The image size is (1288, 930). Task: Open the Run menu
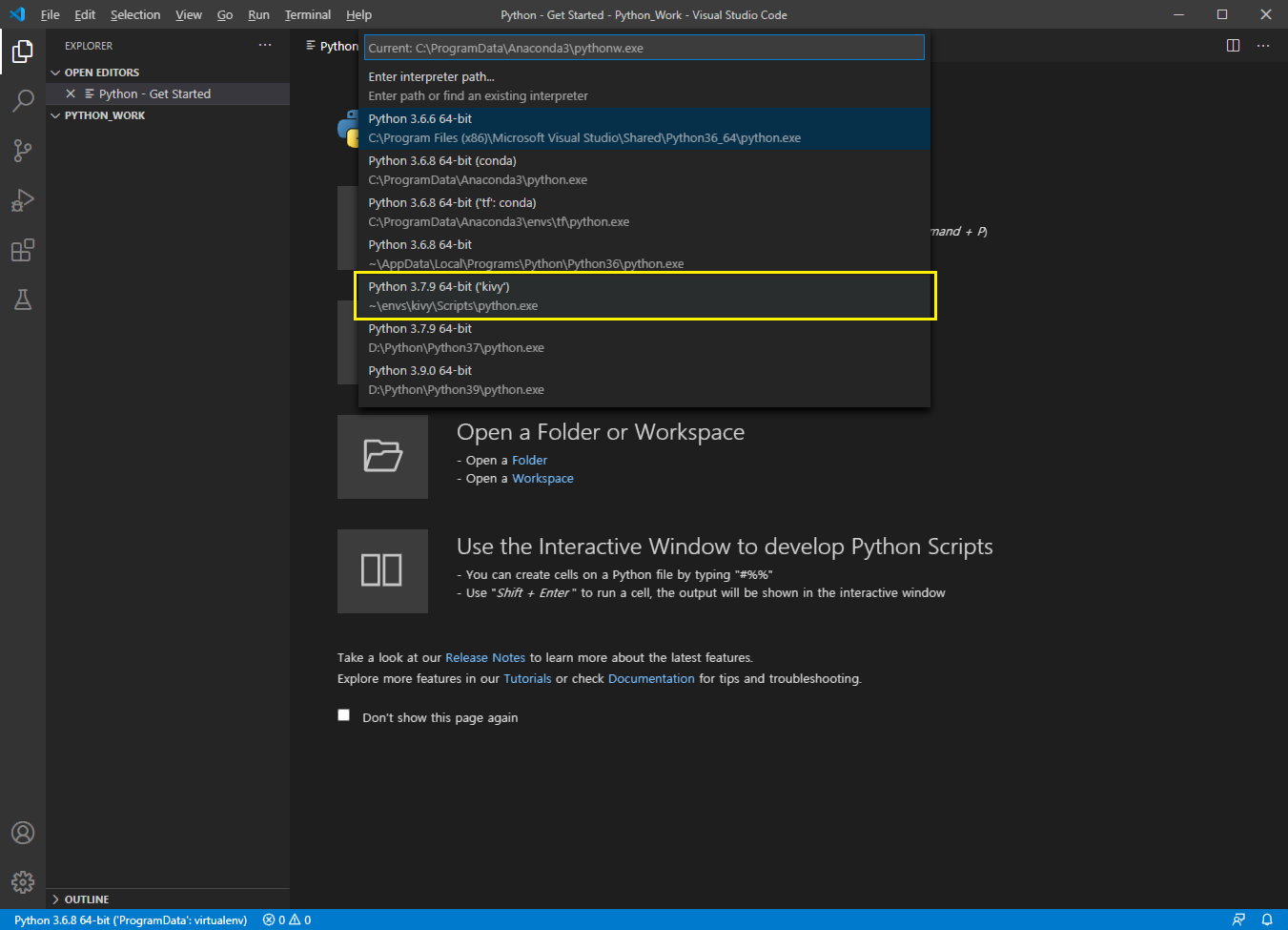coord(258,14)
